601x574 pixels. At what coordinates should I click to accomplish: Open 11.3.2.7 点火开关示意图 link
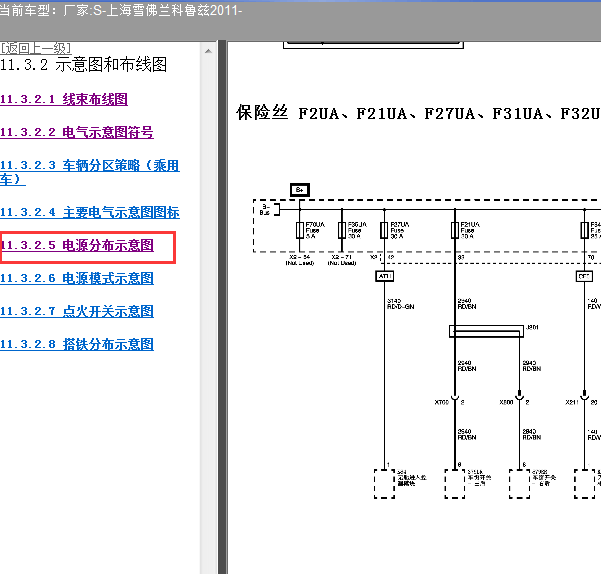click(x=77, y=311)
